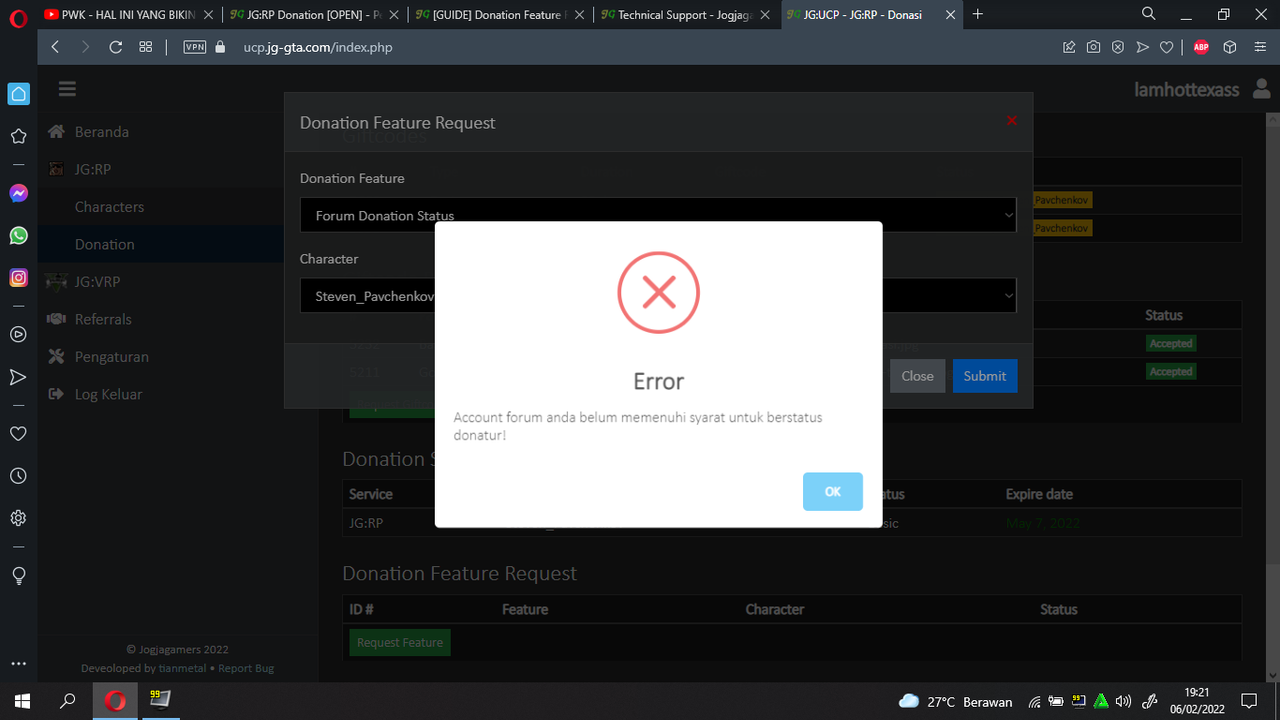Click the user avatar next to Iamhottexass
This screenshot has height=720, width=1280.
click(x=1260, y=90)
